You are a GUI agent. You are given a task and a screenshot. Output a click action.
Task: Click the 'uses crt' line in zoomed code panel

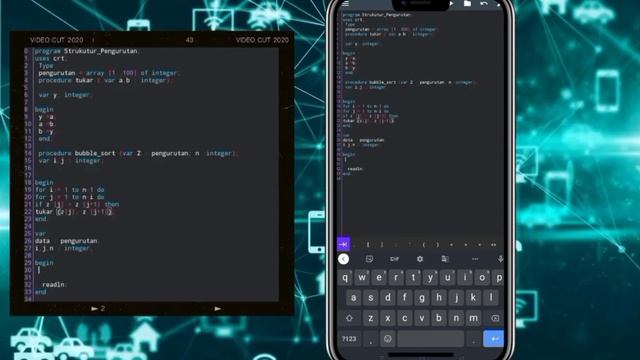click(50, 58)
